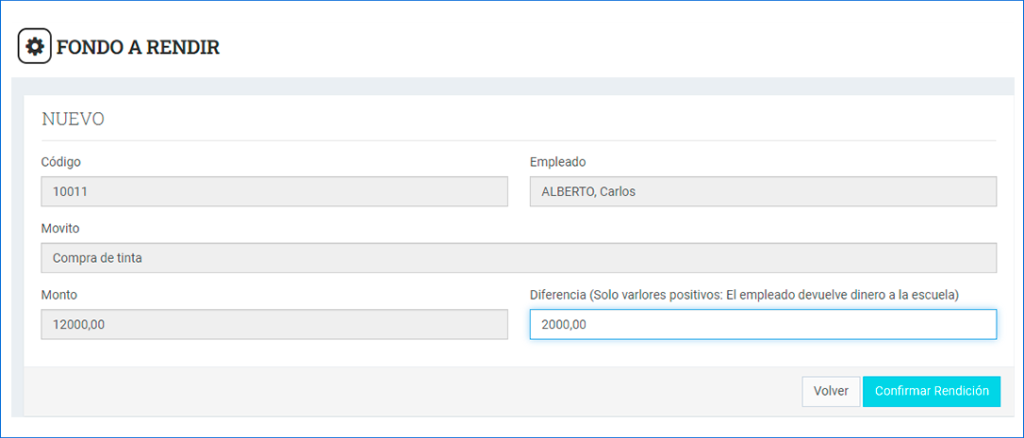Click the blank header area right of the title

coord(600,47)
